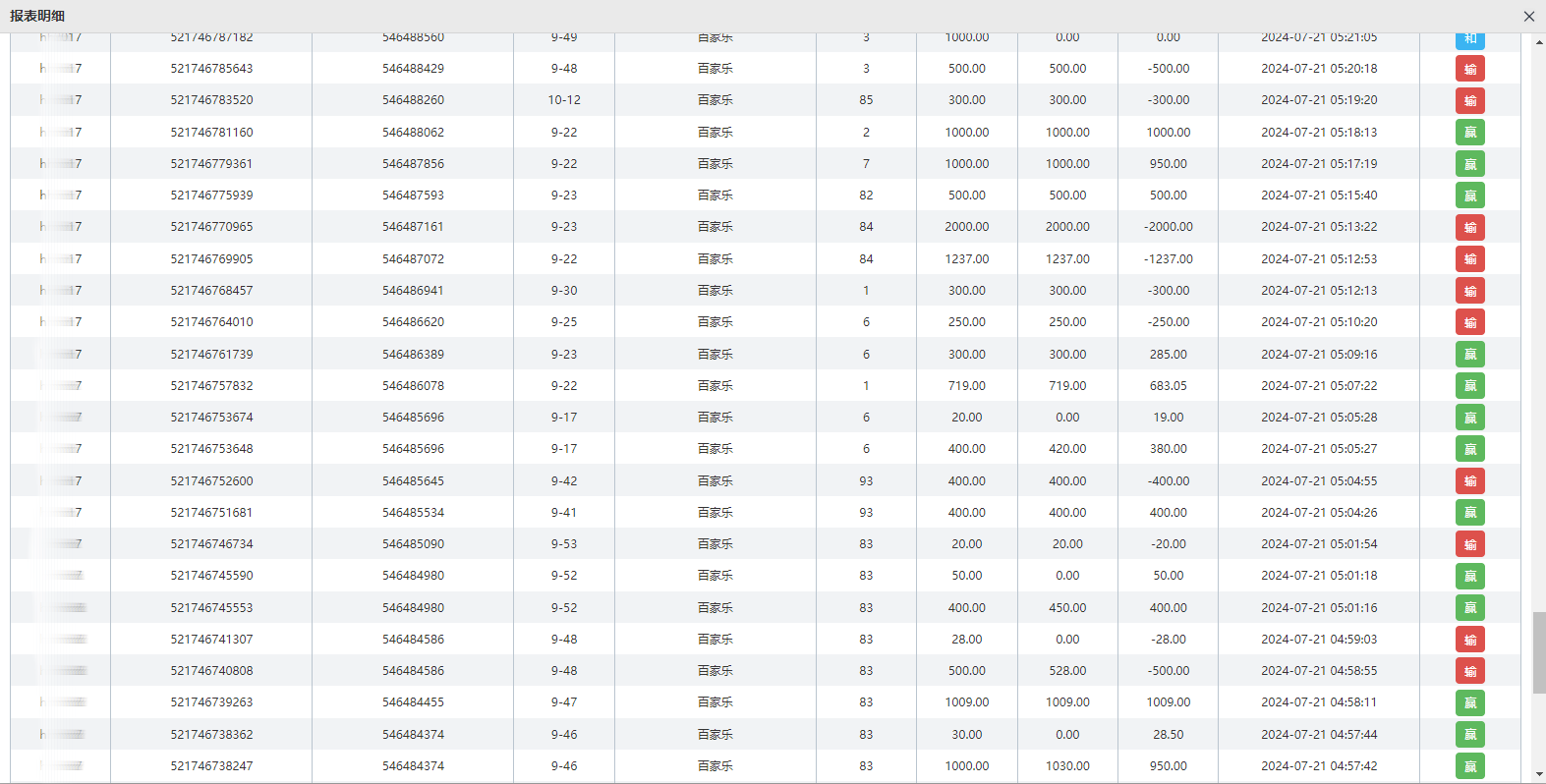Viewport: 1546px width, 784px height.
Task: Click the 百家乐 cell in order 521746752600's row
Action: 715,481
